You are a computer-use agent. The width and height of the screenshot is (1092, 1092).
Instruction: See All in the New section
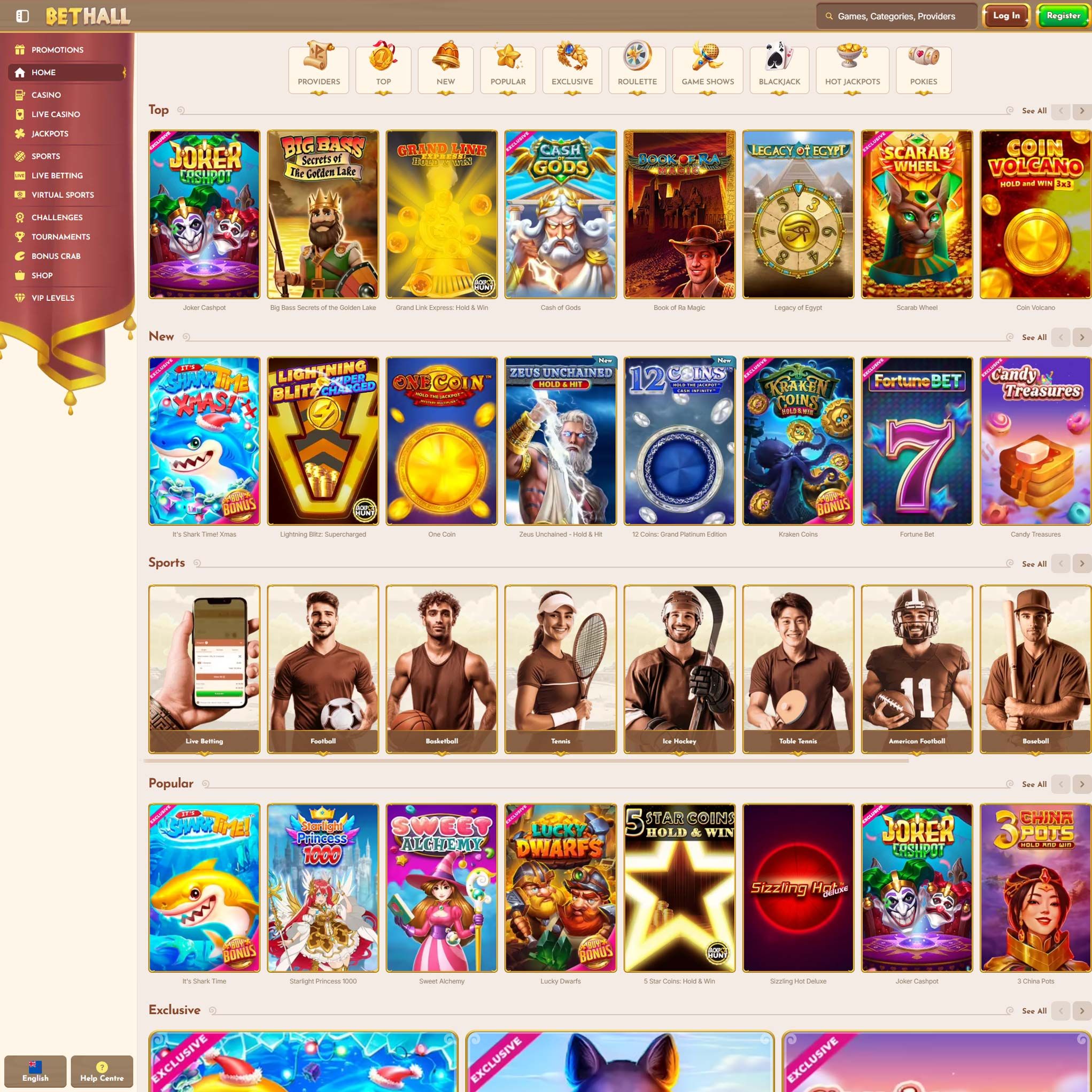tap(1034, 337)
